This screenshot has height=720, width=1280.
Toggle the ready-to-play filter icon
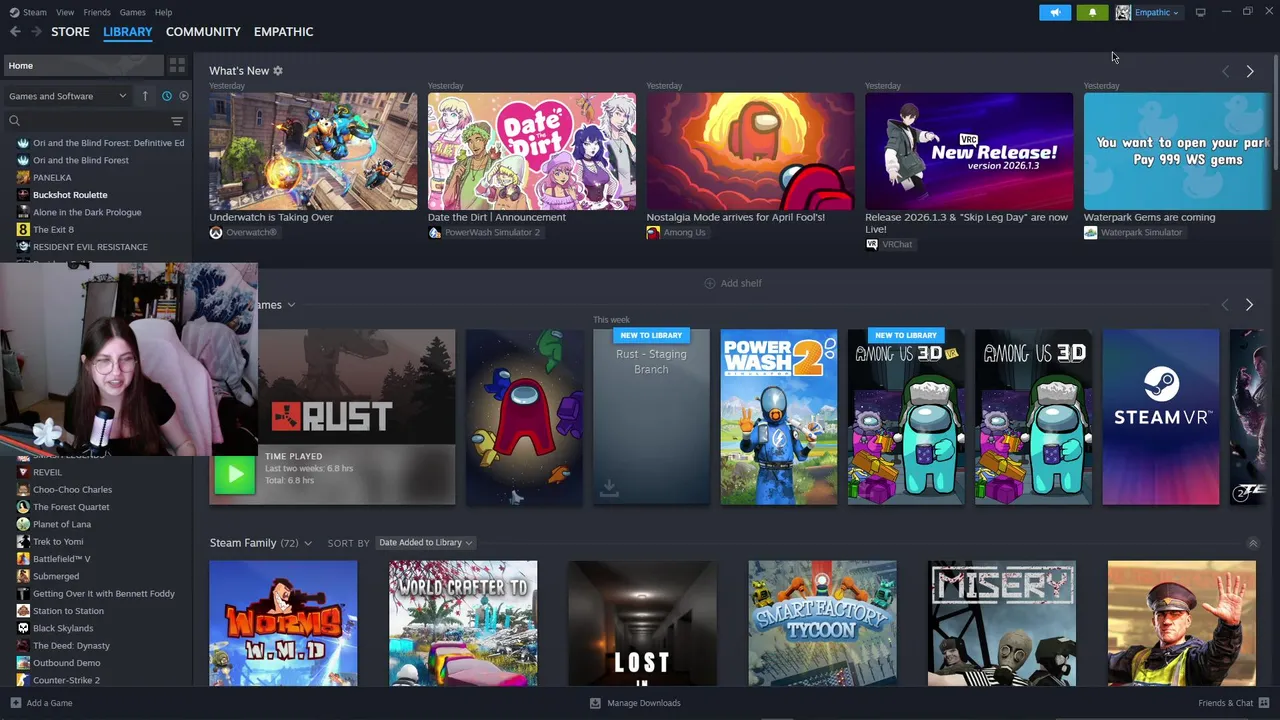pos(184,96)
